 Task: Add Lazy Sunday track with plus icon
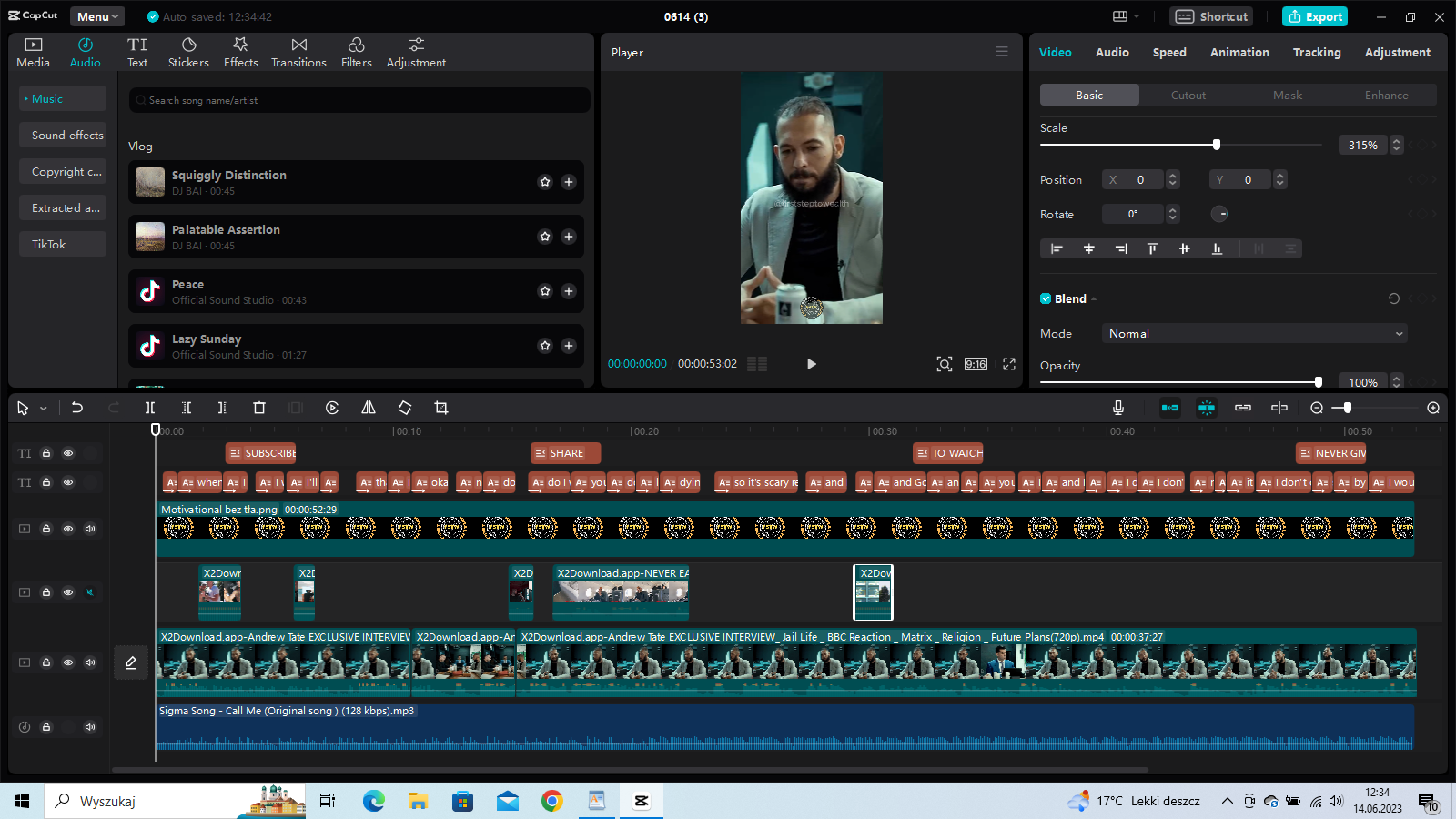pos(569,346)
